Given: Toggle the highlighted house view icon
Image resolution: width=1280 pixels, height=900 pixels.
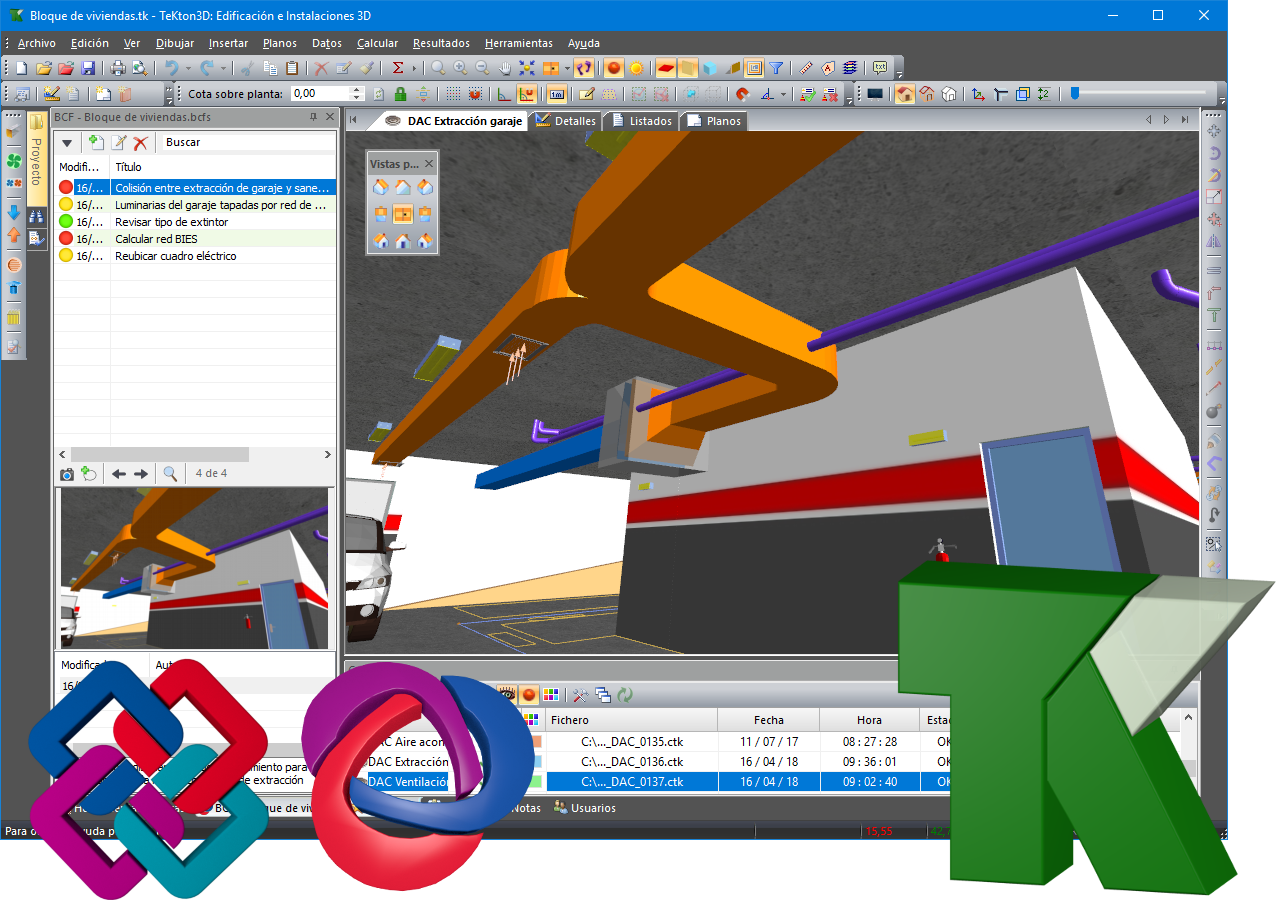Looking at the screenshot, I should (905, 94).
